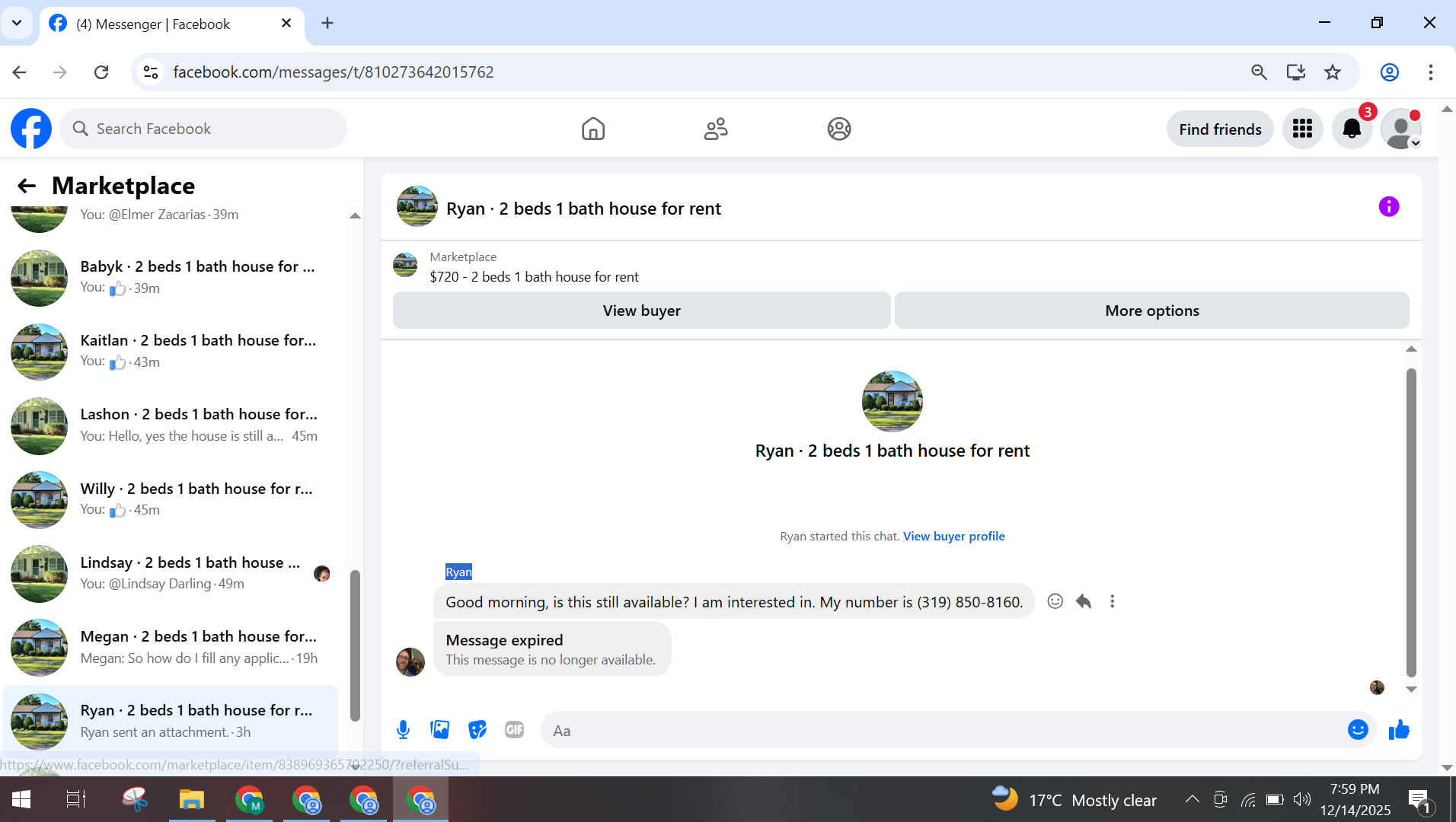Viewport: 1456px width, 822px height.
Task: Install app icon in address bar
Action: 1295,72
